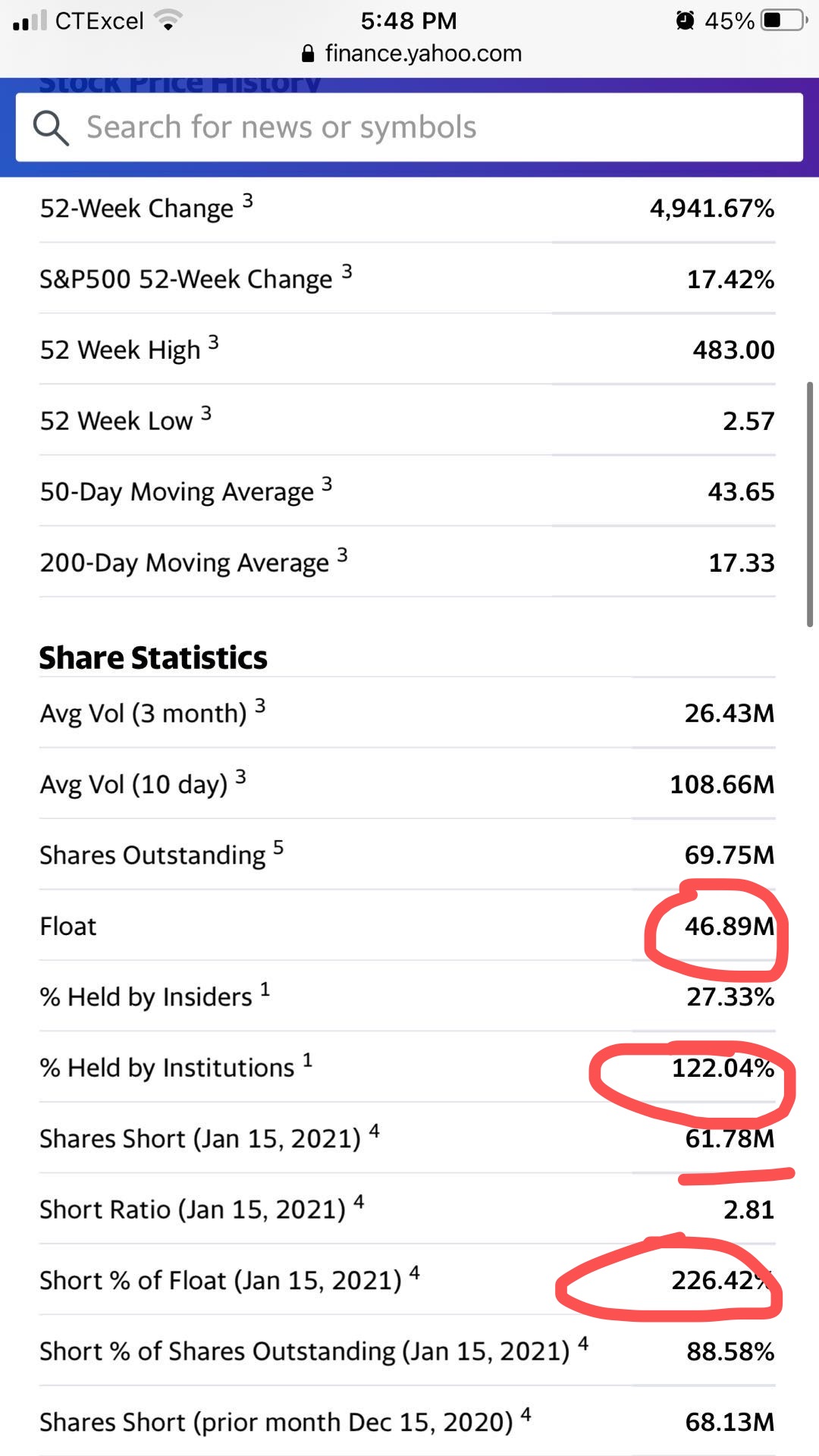Viewport: 819px width, 1456px height.
Task: Tap the lock icon beside finance.yahoo.com
Action: (x=308, y=53)
